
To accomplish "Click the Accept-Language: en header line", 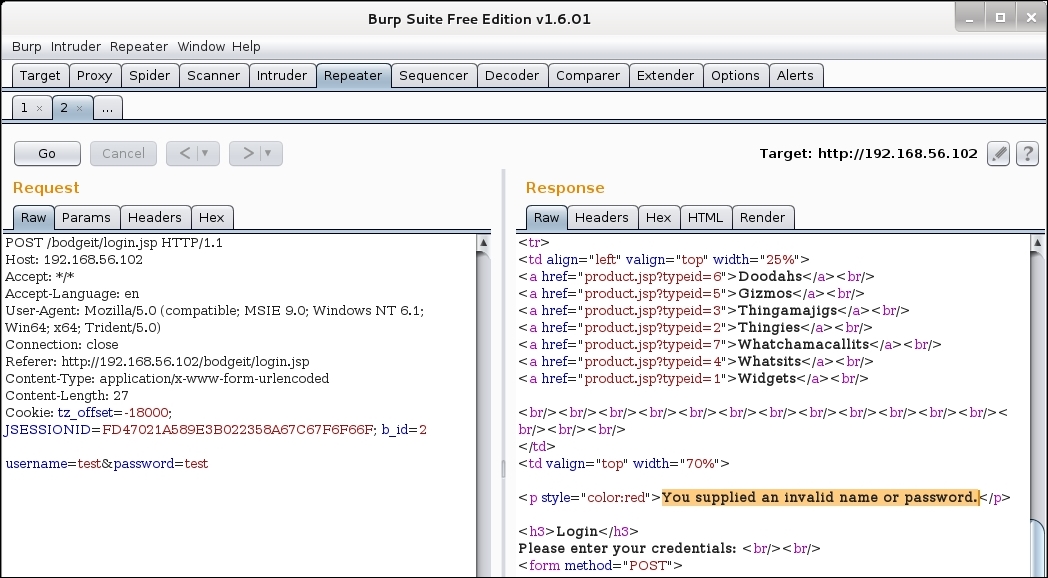I will (72, 294).
